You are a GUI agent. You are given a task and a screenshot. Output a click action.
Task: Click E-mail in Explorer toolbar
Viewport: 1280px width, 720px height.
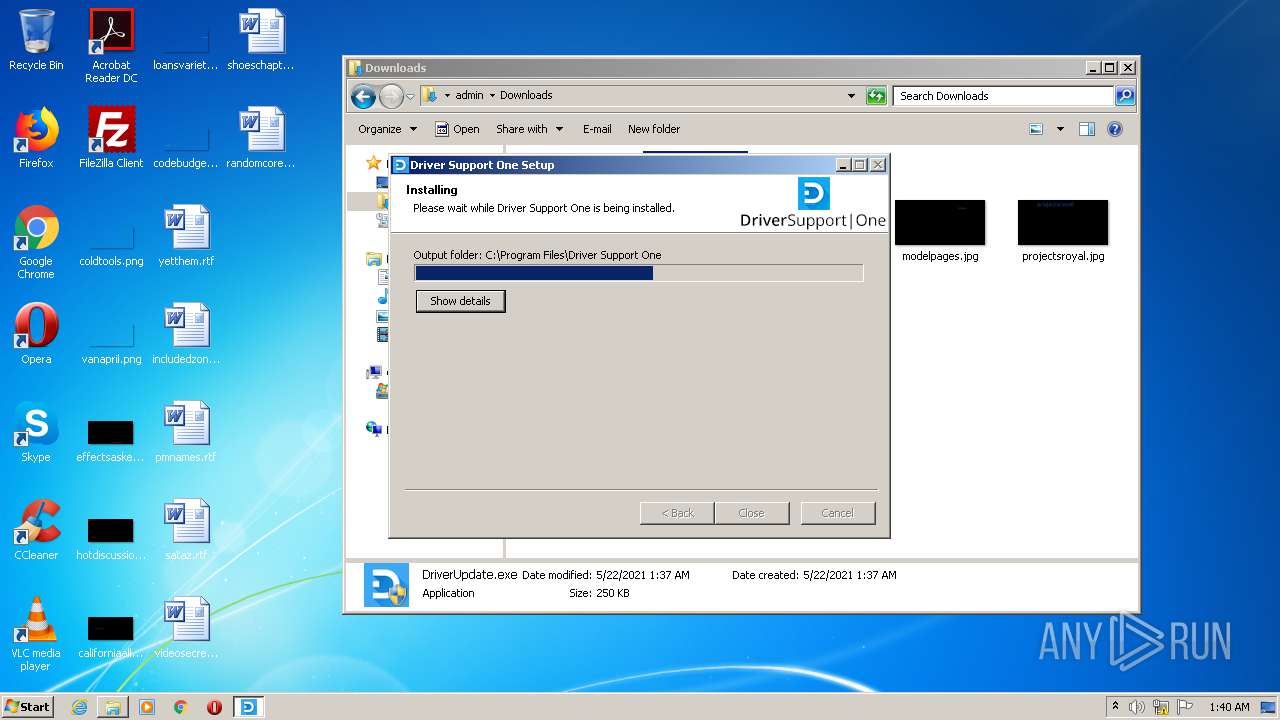(x=597, y=129)
